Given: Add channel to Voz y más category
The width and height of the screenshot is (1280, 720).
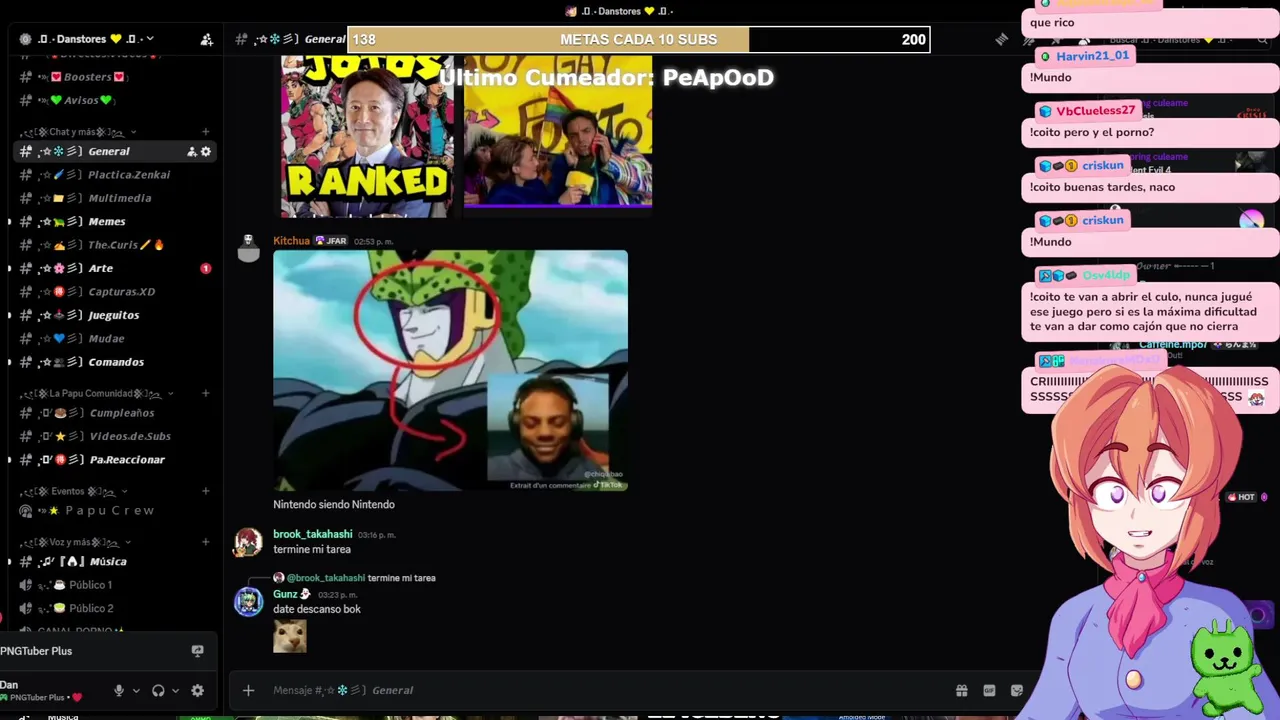Looking at the screenshot, I should [x=206, y=542].
